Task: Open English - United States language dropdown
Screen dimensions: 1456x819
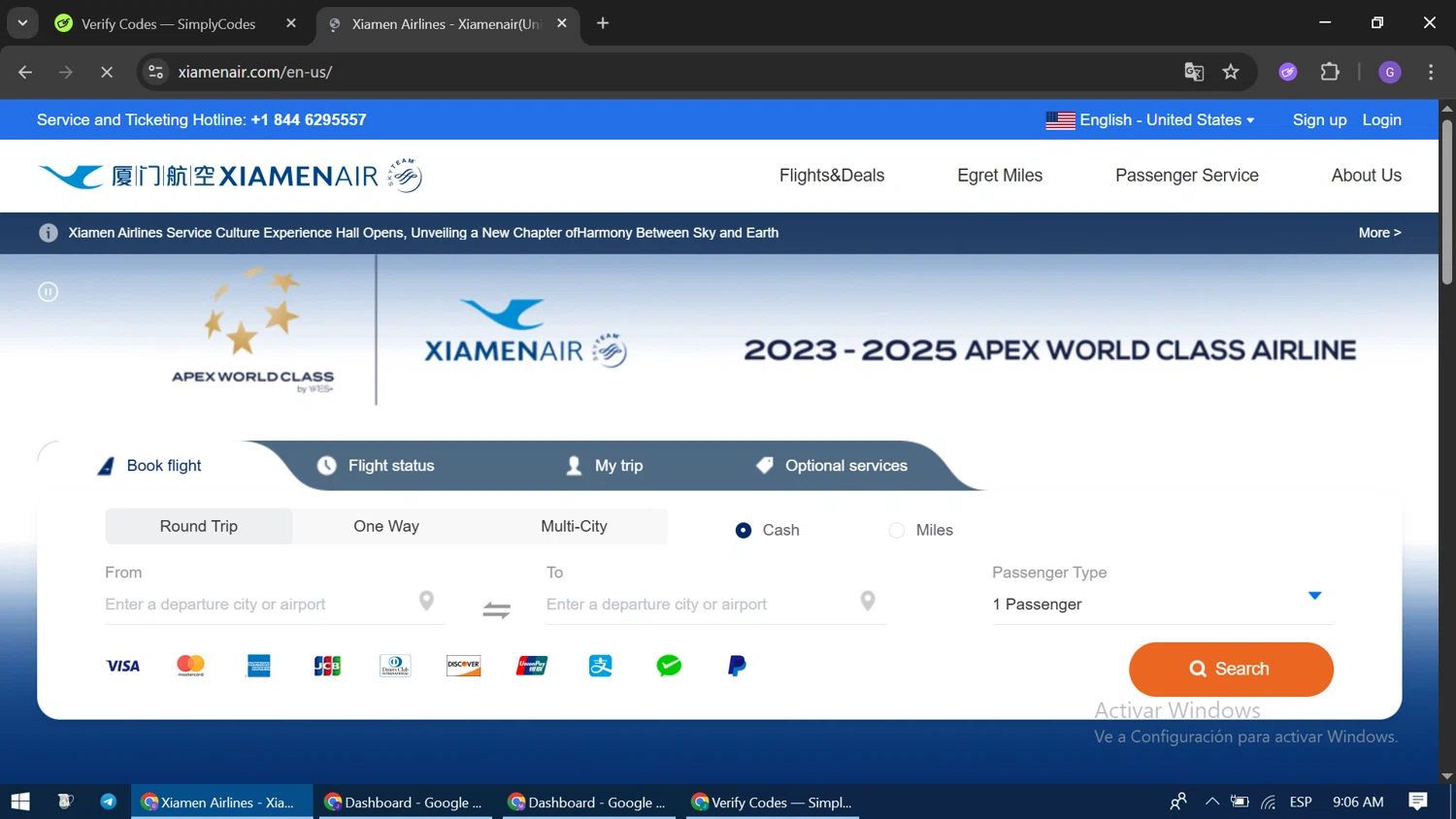Action: [x=1150, y=120]
